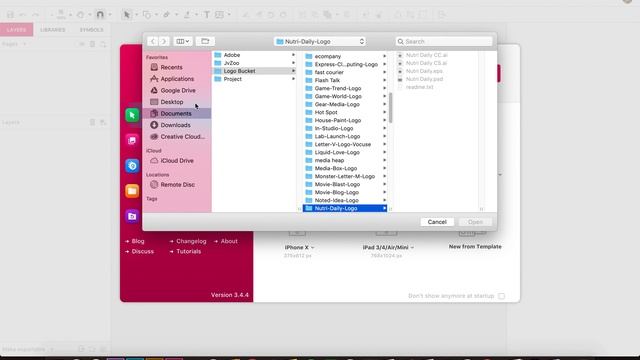Expand the Flash Talk folder arrow
640x360 pixels.
pyautogui.click(x=384, y=80)
